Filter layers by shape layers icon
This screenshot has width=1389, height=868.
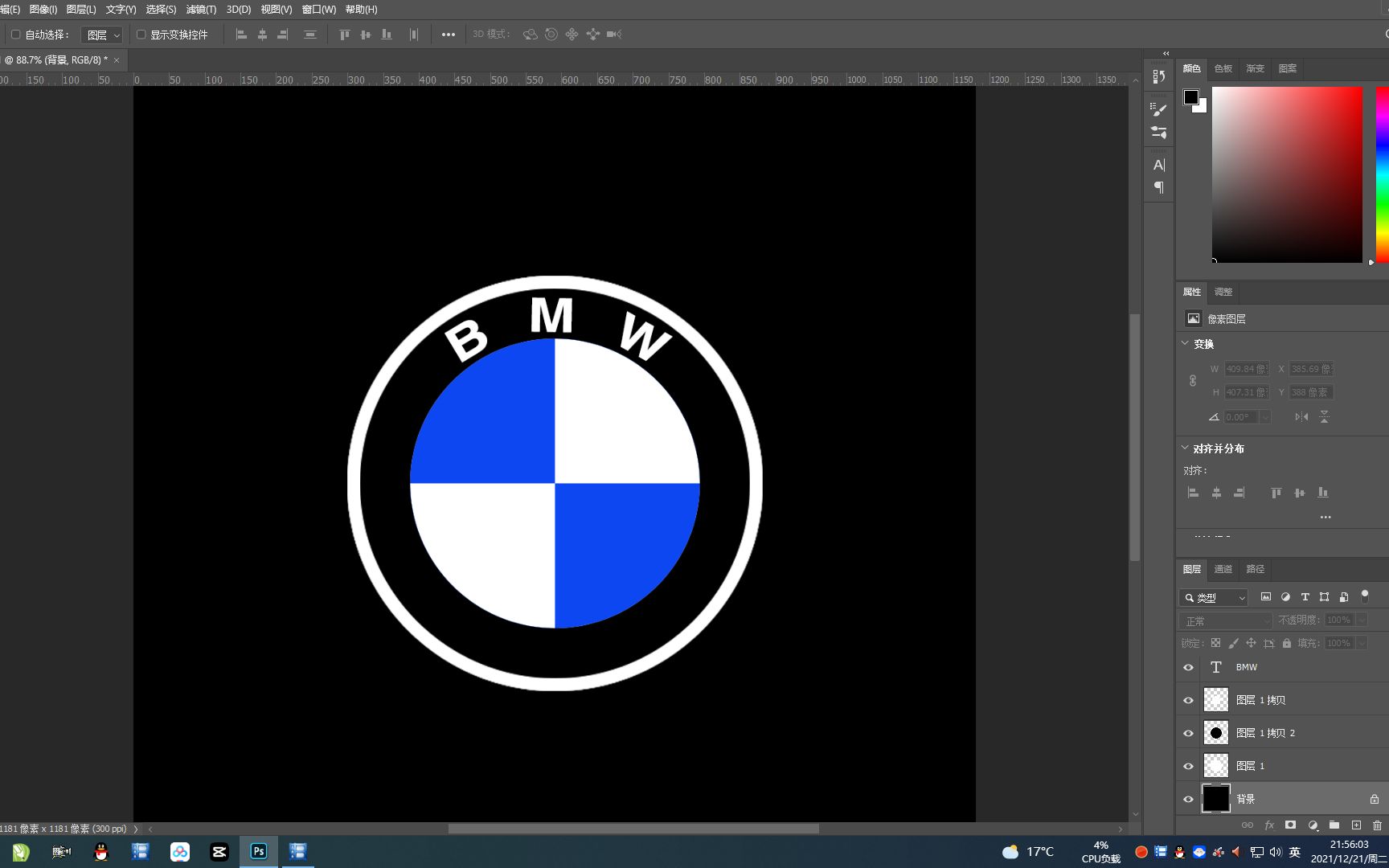[x=1324, y=597]
